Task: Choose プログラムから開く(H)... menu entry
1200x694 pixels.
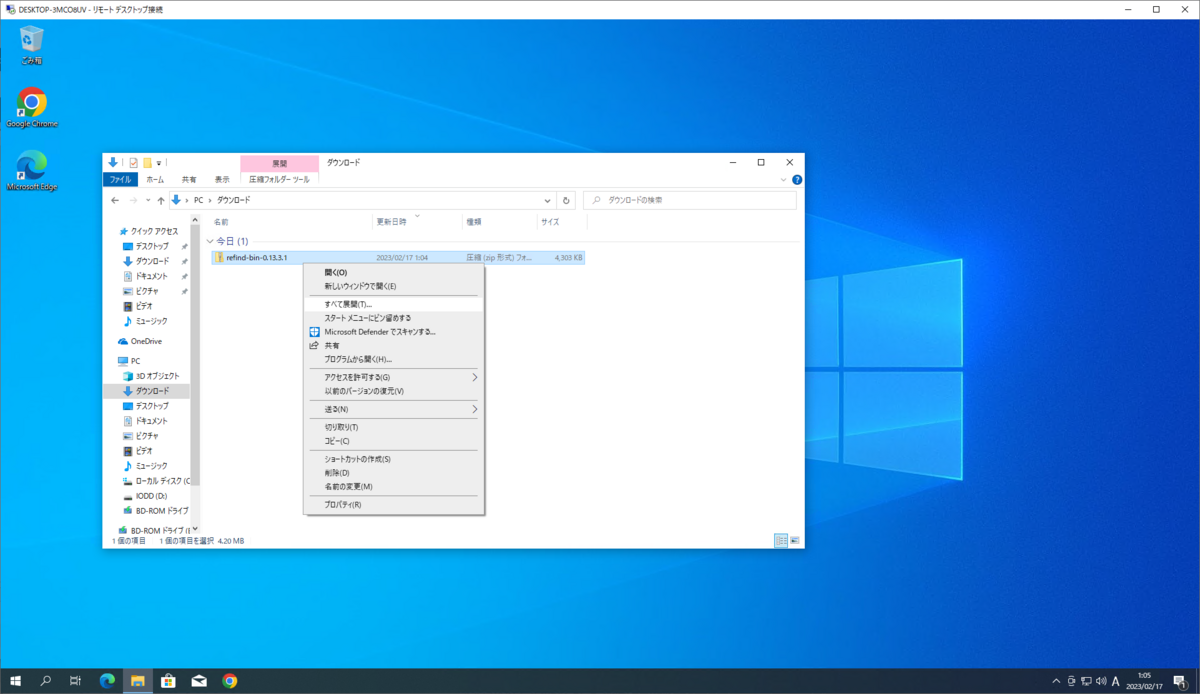Action: (x=394, y=359)
